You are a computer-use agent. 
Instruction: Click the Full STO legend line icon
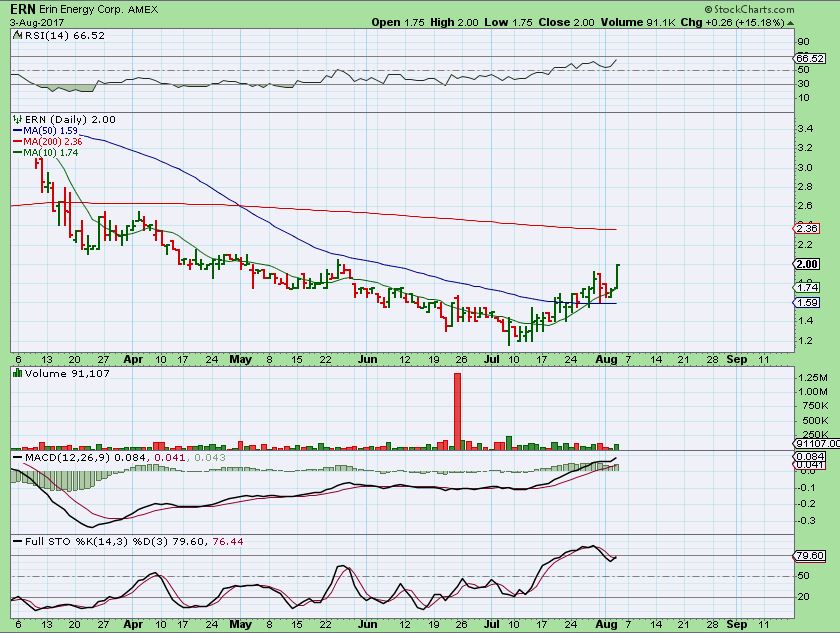[x=17, y=541]
